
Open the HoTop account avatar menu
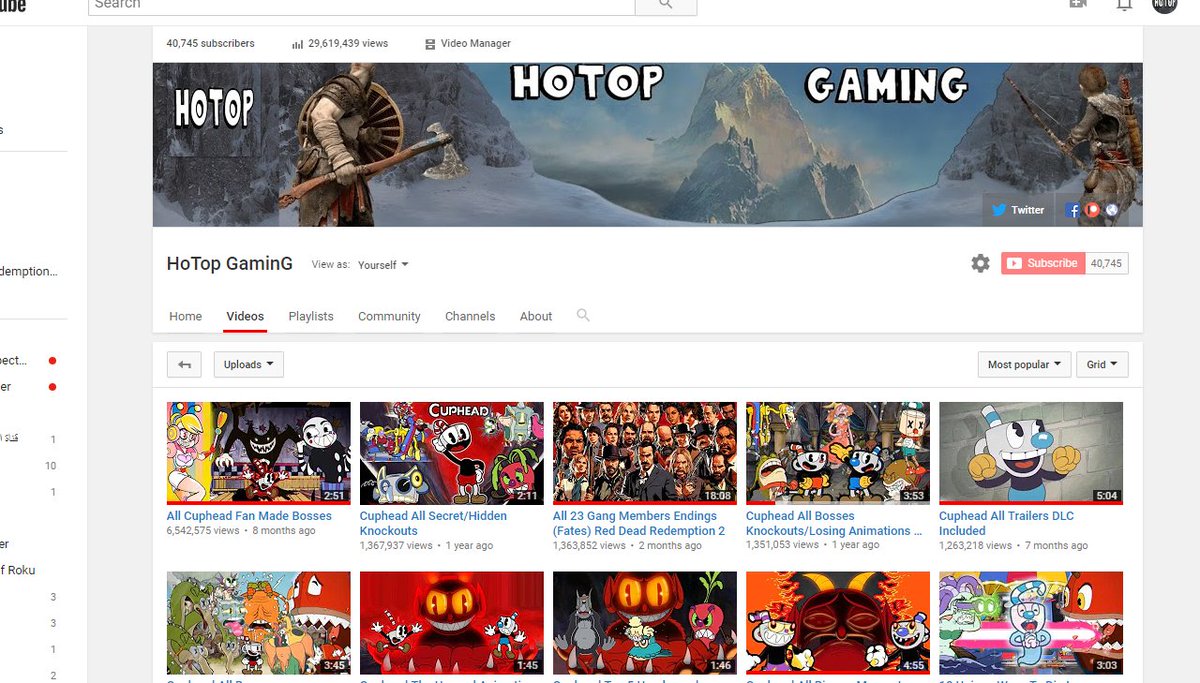coord(1165,4)
